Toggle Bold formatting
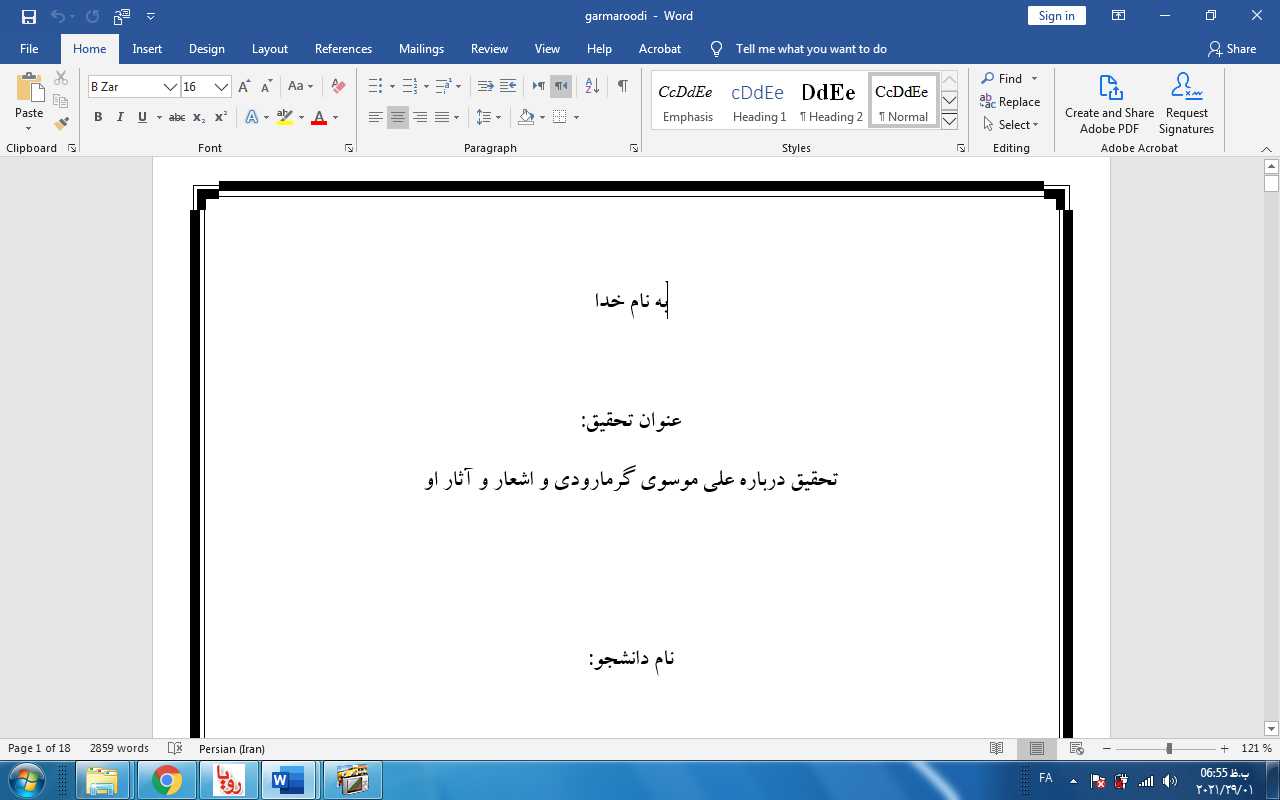The height and width of the screenshot is (800, 1280). point(98,118)
